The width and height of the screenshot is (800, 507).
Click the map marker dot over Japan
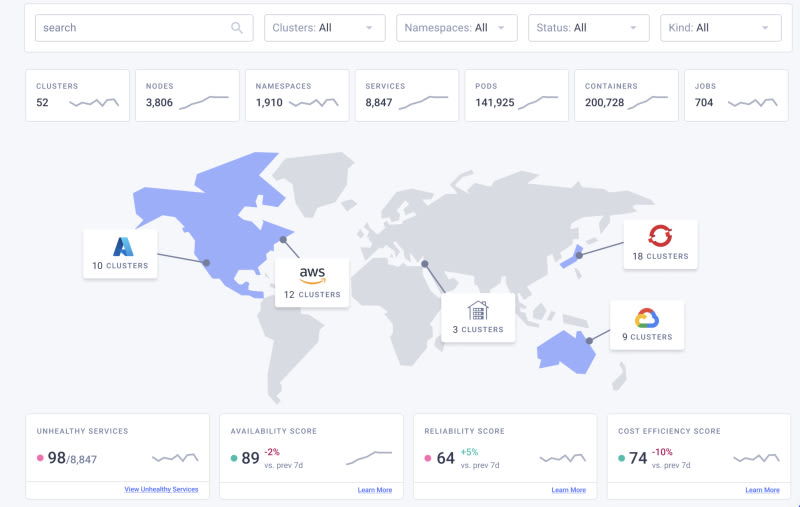[x=580, y=255]
